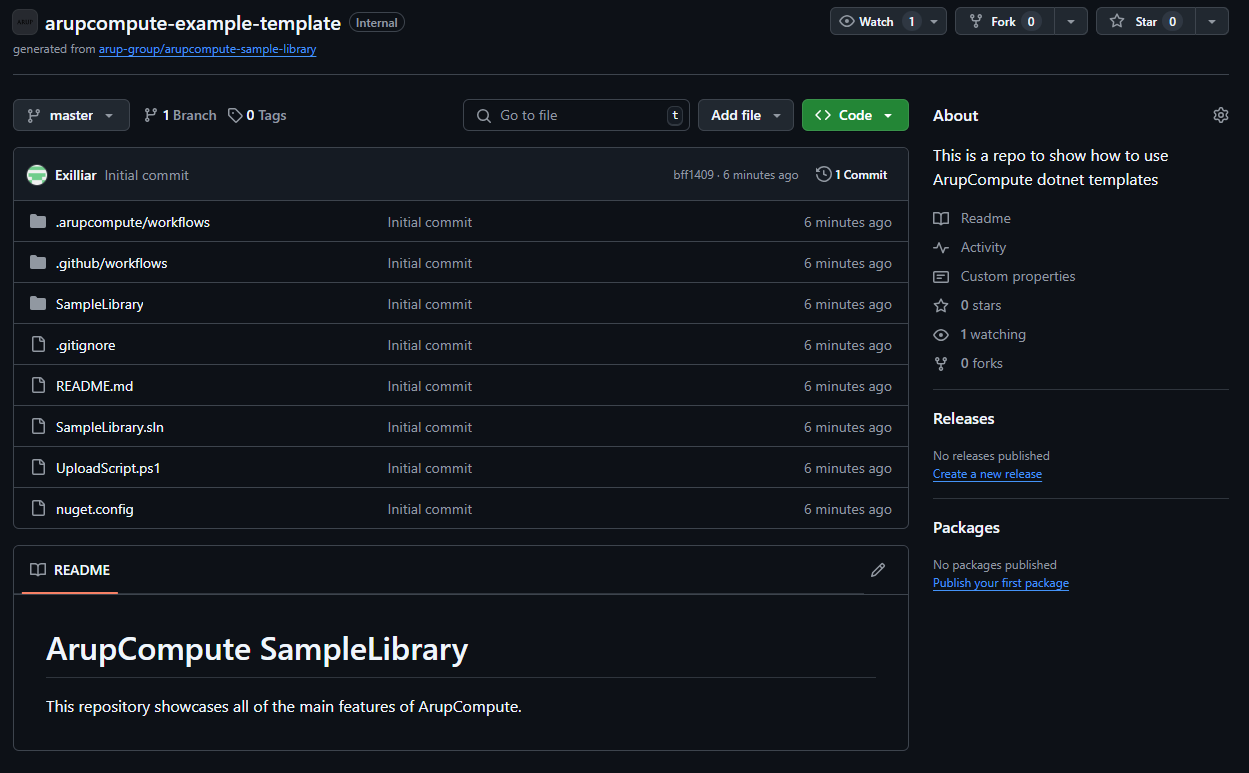
Task: Click file icon next to SampleLibrary.sln
Action: (x=38, y=427)
